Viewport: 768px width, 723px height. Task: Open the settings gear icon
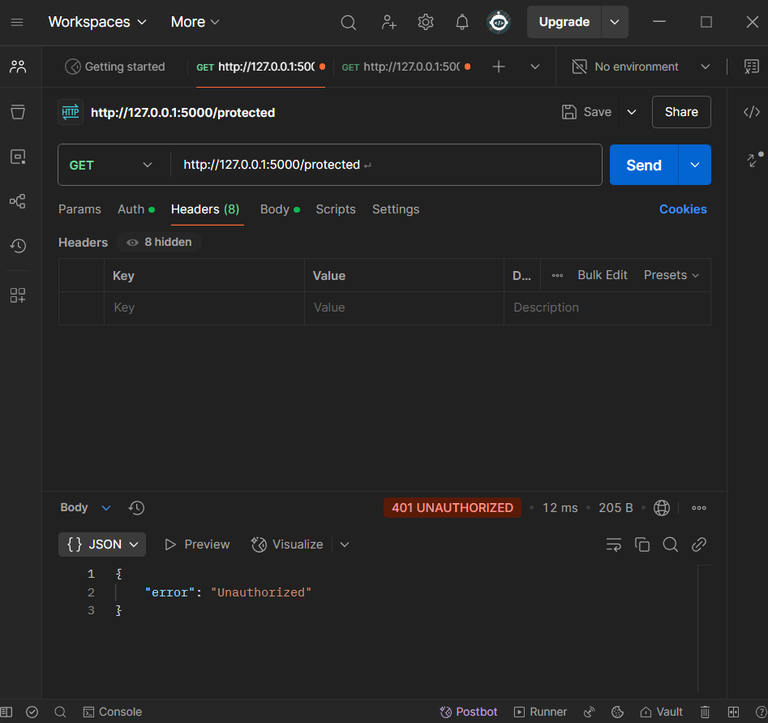[x=426, y=22]
